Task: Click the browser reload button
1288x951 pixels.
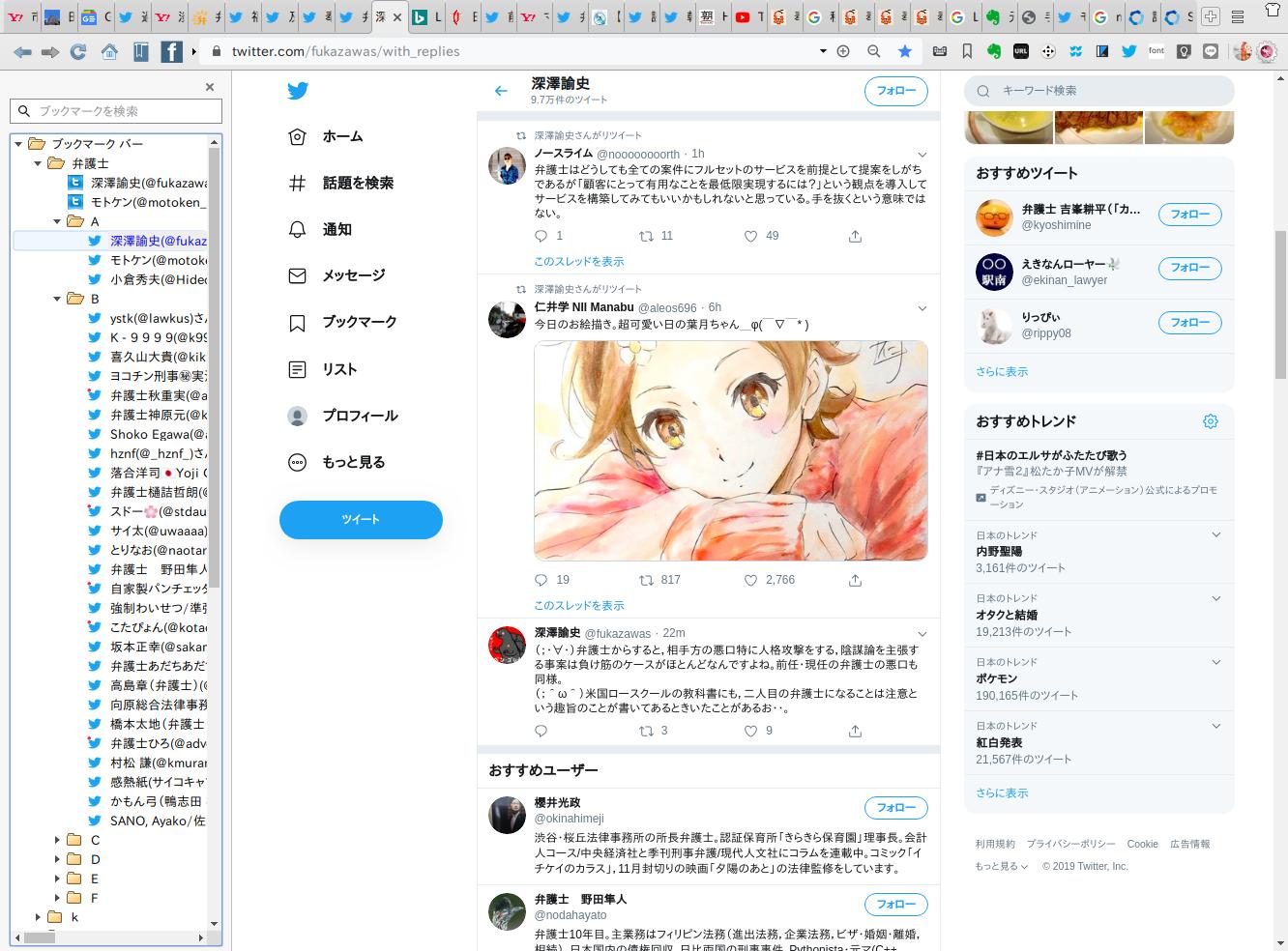Action: pyautogui.click(x=78, y=51)
